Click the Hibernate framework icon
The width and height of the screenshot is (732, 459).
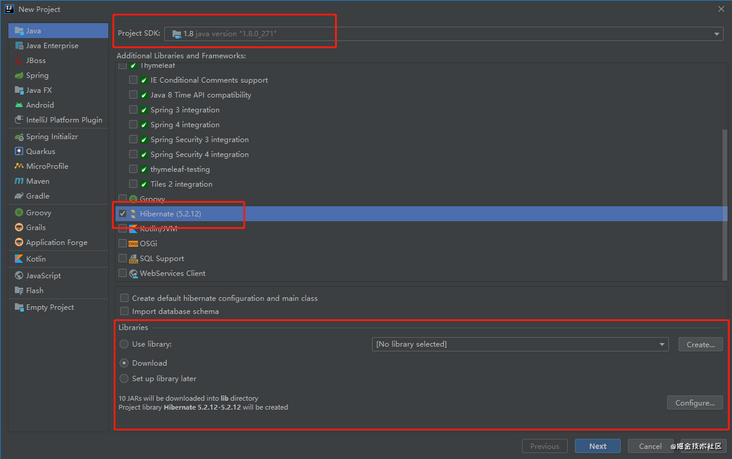point(134,214)
